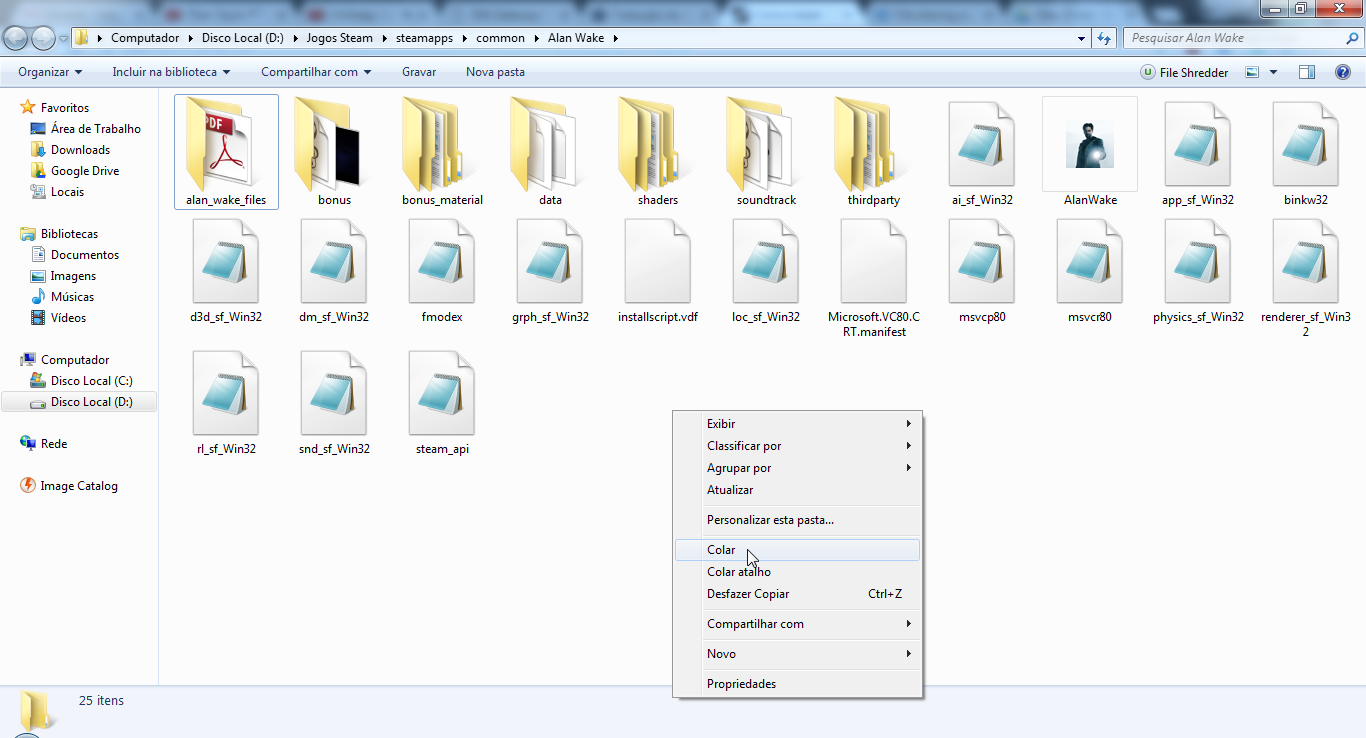Image resolution: width=1366 pixels, height=738 pixels.
Task: Open the alan_wake_files folder
Action: (226, 151)
